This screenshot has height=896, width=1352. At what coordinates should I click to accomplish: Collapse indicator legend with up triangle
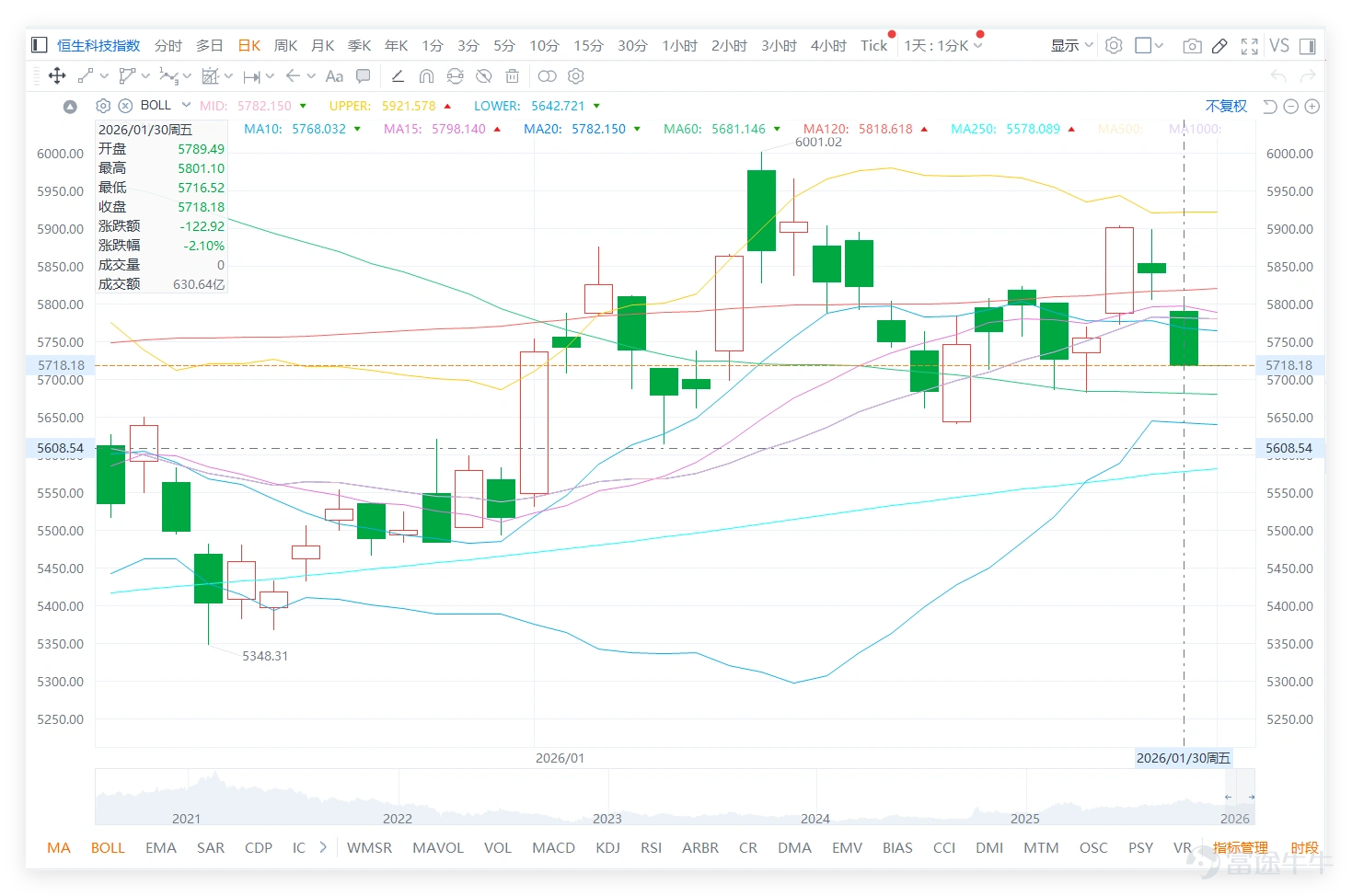(70, 107)
